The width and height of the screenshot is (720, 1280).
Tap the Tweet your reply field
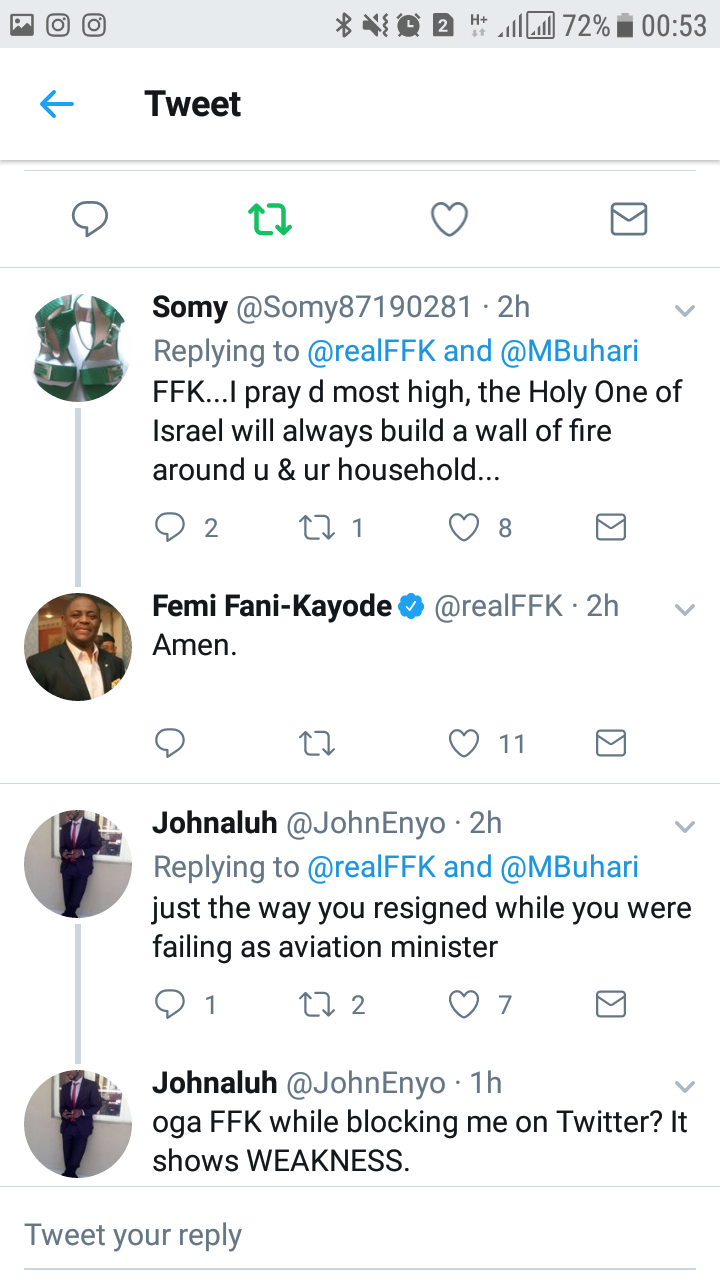coord(360,1235)
